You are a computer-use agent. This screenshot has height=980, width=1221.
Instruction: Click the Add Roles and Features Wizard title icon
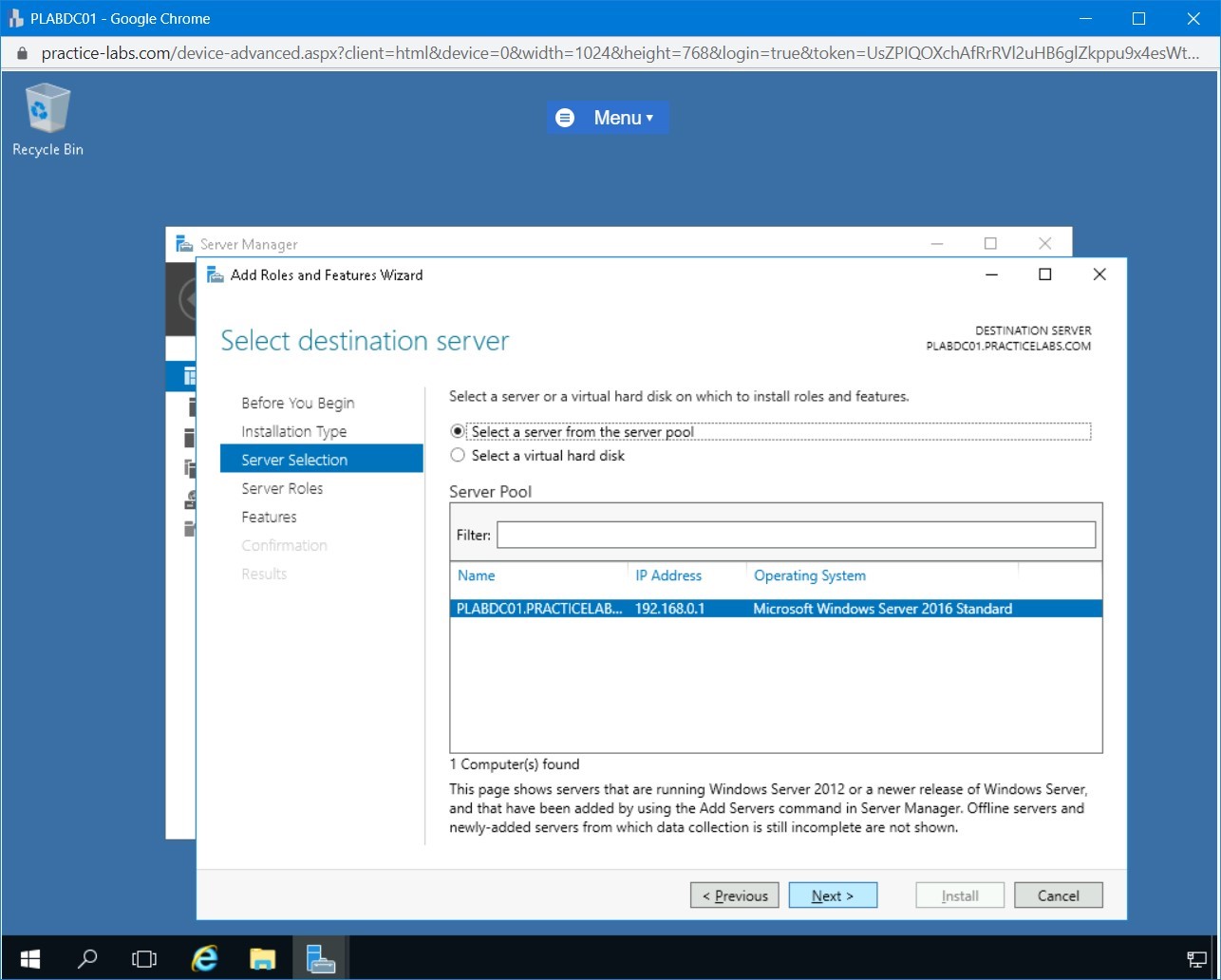216,275
